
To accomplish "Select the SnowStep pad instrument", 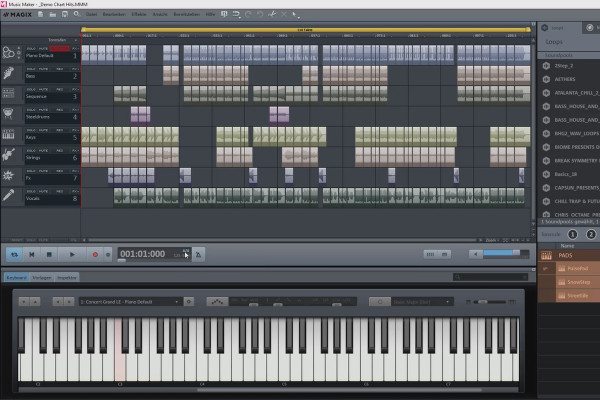I will click(x=578, y=282).
